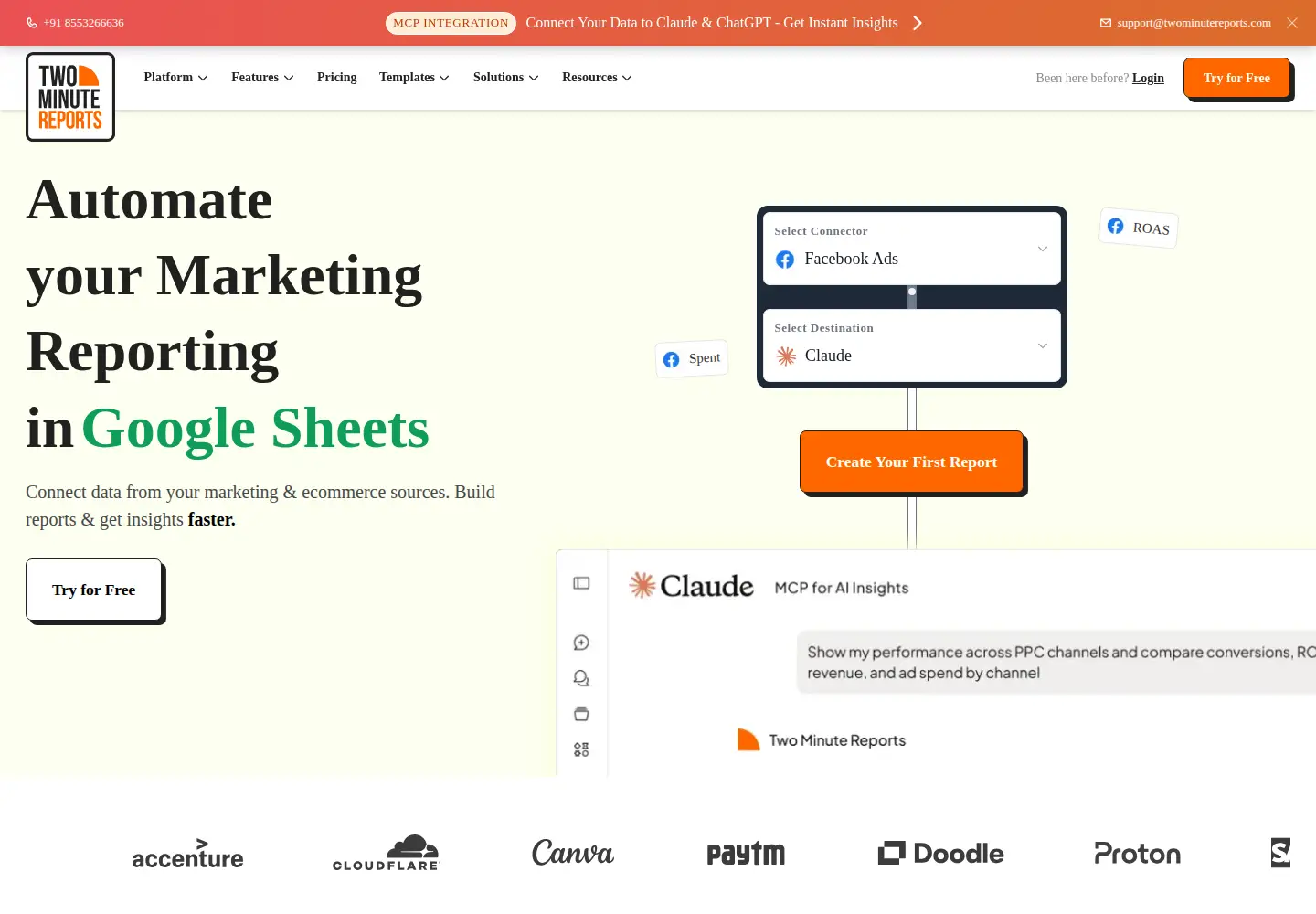Click the Facebook Ads connector icon
1316x914 pixels.
coord(785,260)
